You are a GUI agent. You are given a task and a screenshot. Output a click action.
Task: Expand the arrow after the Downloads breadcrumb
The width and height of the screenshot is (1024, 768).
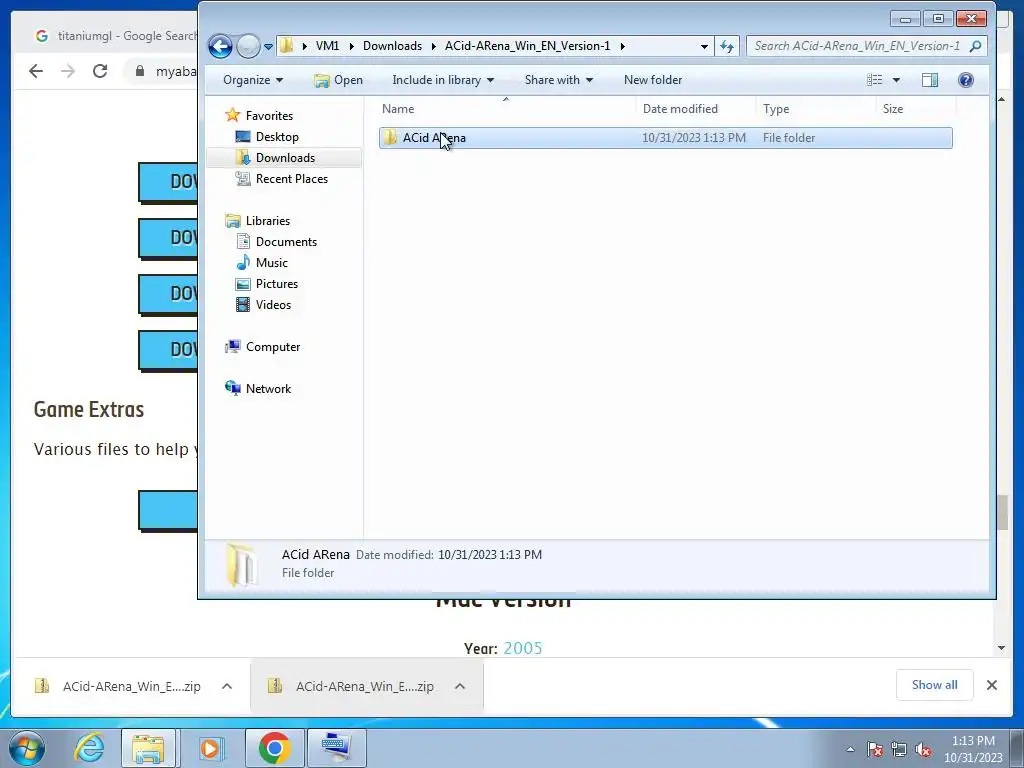coord(433,46)
